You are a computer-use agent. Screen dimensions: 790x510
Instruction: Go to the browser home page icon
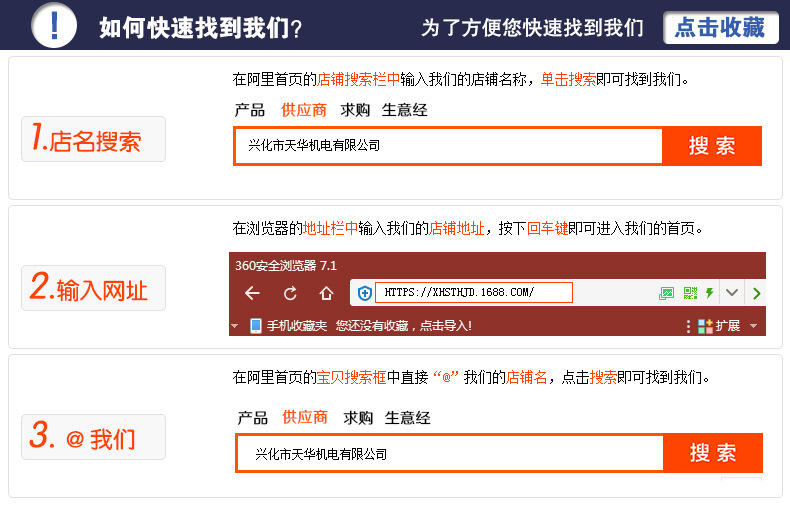(326, 293)
